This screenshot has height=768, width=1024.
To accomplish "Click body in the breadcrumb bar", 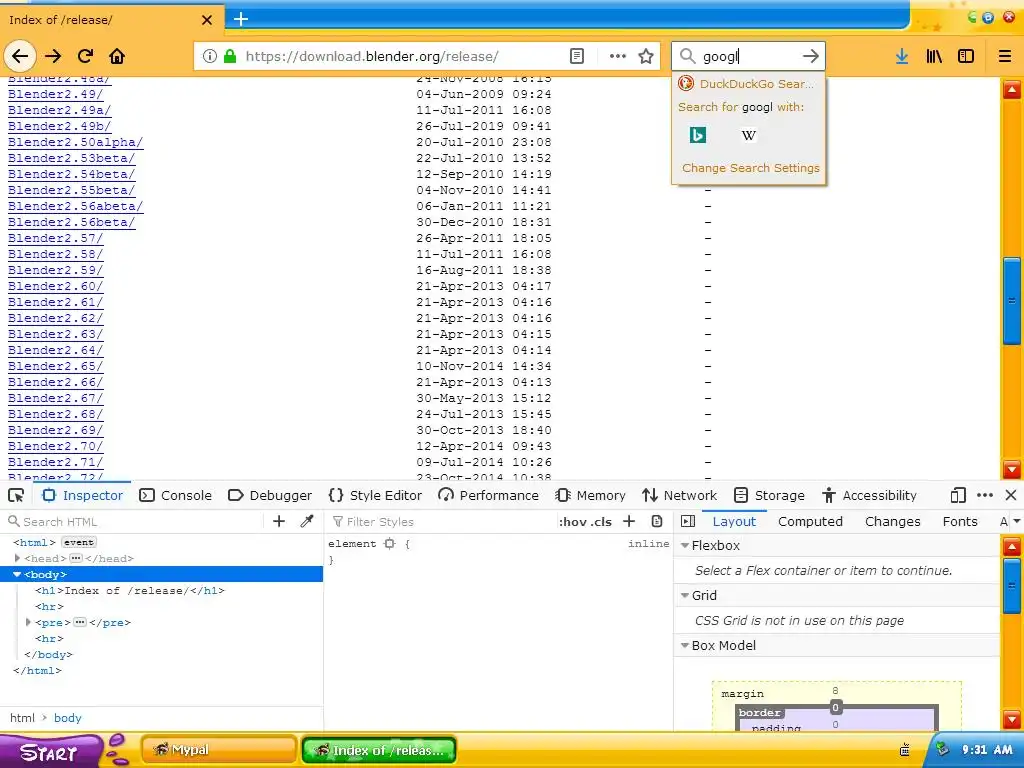I will click(67, 718).
